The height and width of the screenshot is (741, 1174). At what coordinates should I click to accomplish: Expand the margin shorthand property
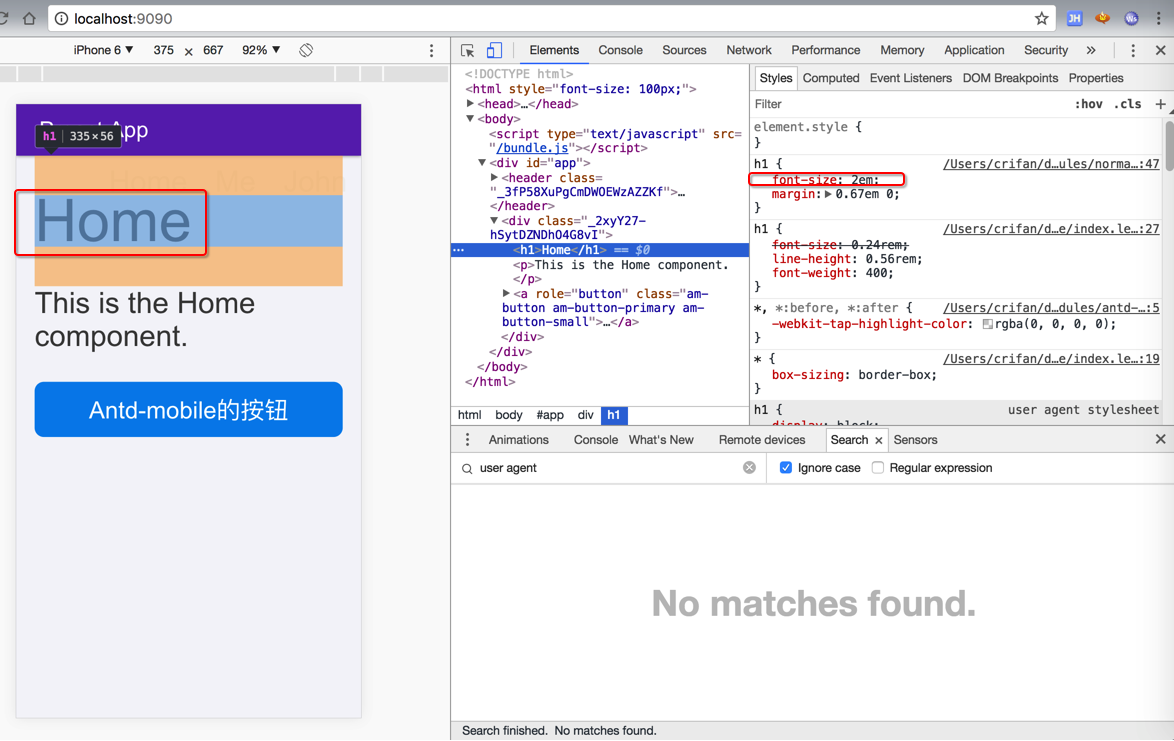(x=828, y=194)
